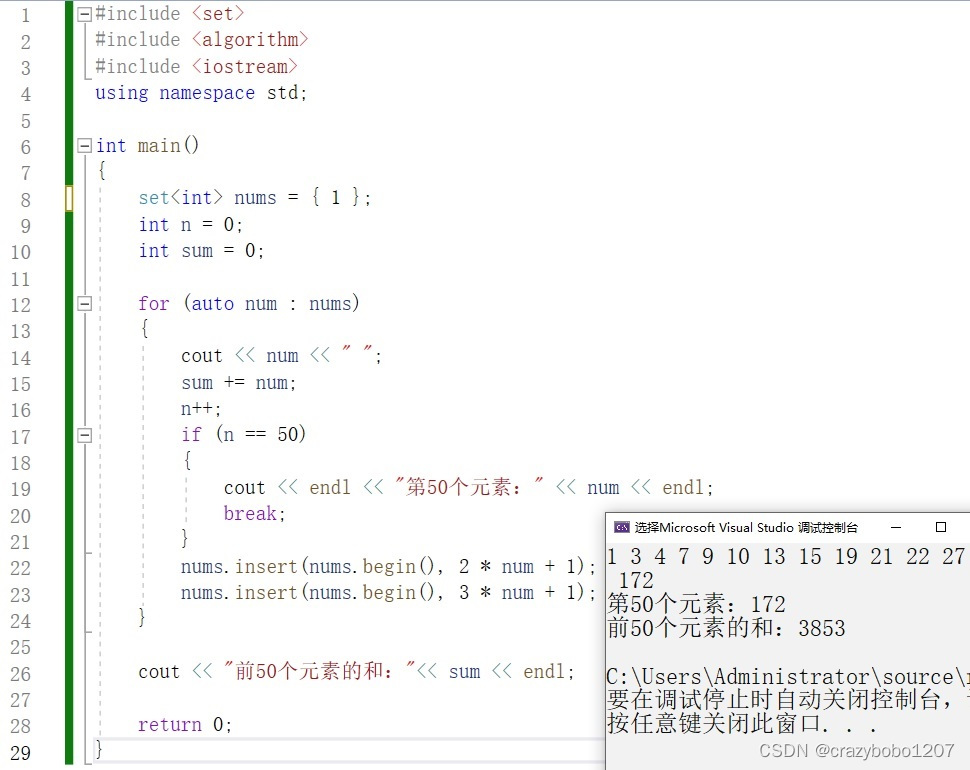Maximize the debug console window
The width and height of the screenshot is (970, 770).
(938, 527)
